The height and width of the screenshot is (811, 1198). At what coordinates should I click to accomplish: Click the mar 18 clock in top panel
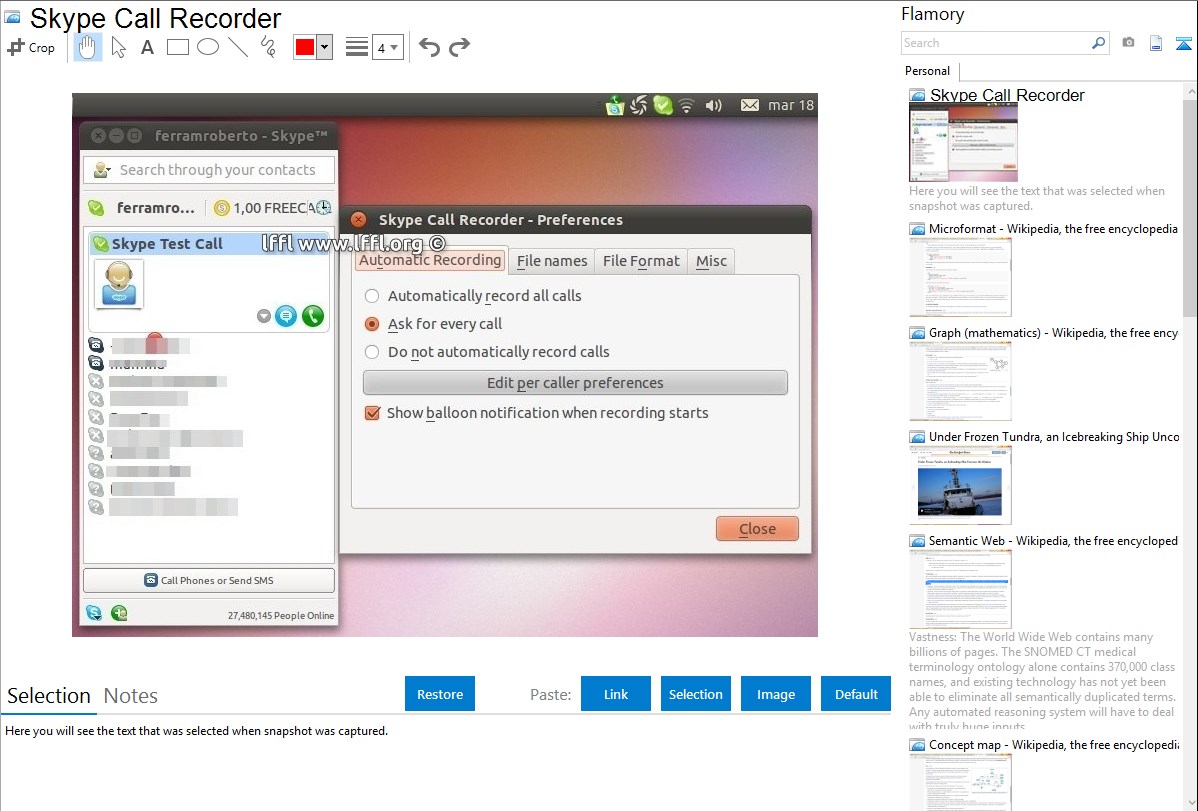pos(791,105)
